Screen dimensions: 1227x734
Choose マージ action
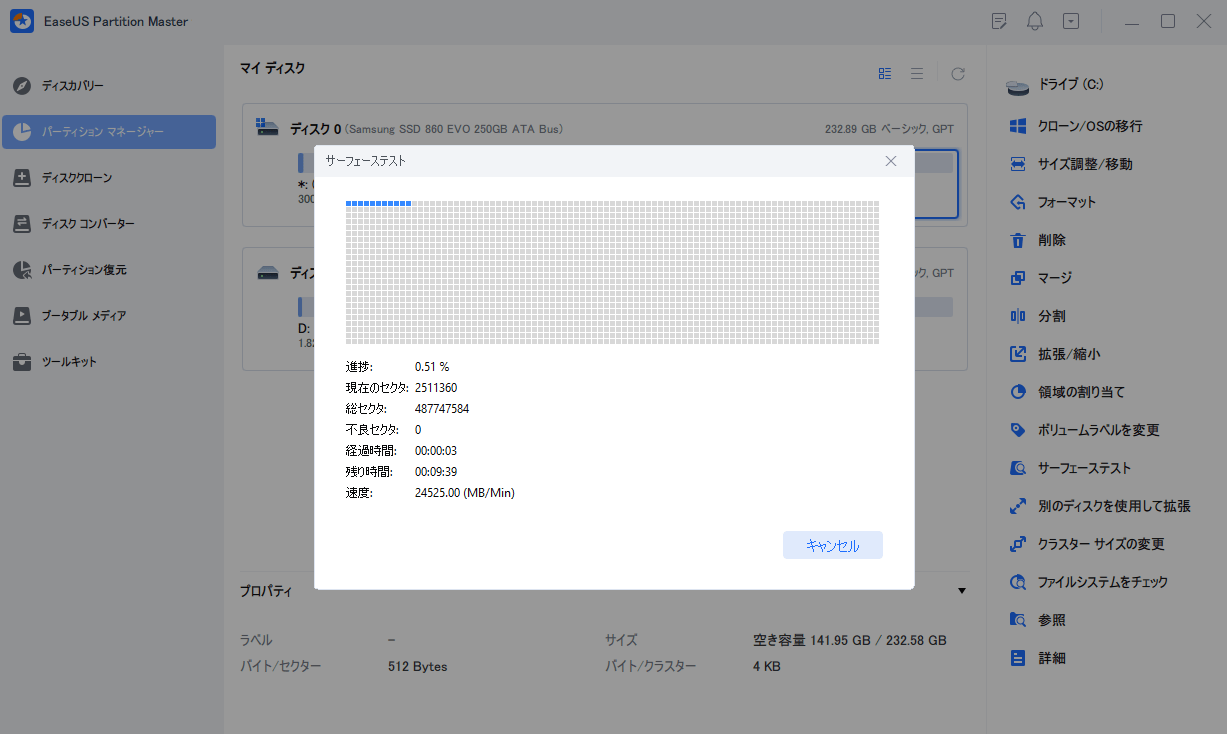(1055, 278)
